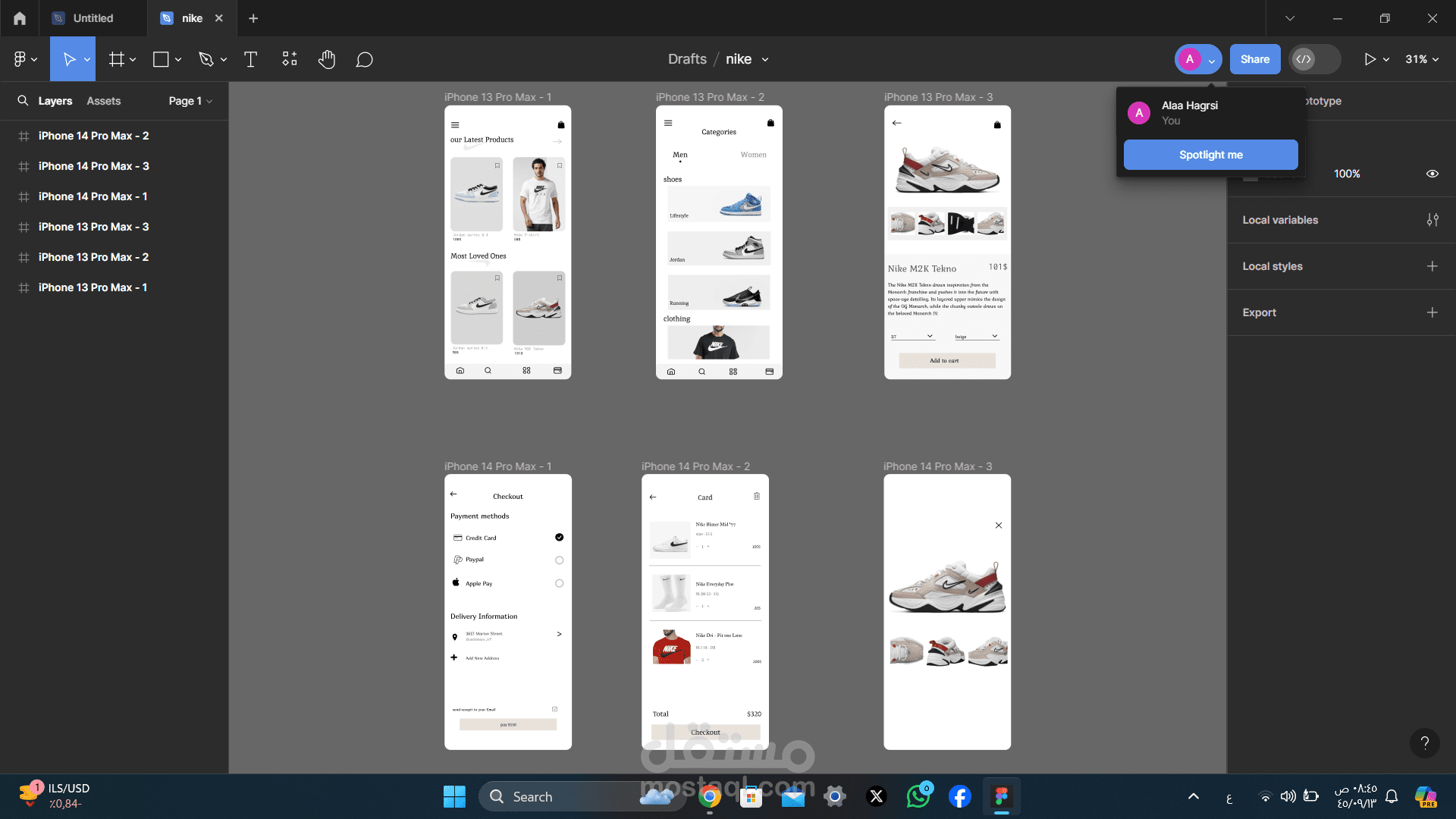Open Local variables settings icon
The width and height of the screenshot is (1456, 819).
pos(1432,220)
